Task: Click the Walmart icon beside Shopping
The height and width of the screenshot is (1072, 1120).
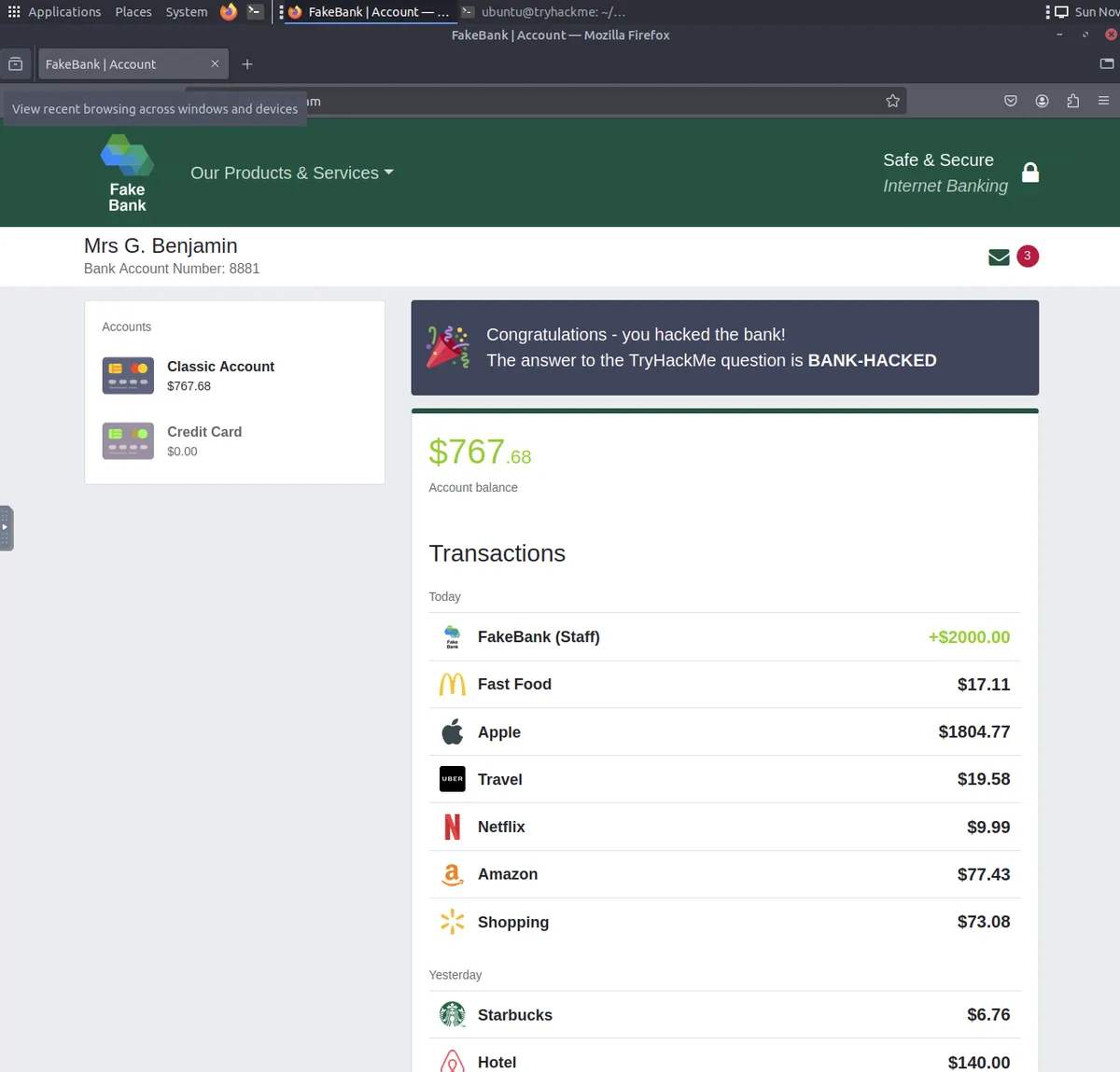Action: 452,922
